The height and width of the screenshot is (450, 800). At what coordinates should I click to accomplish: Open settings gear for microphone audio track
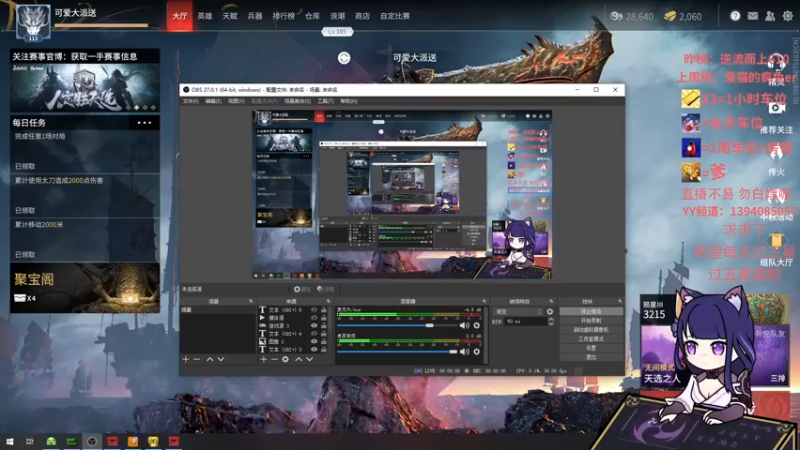click(477, 326)
